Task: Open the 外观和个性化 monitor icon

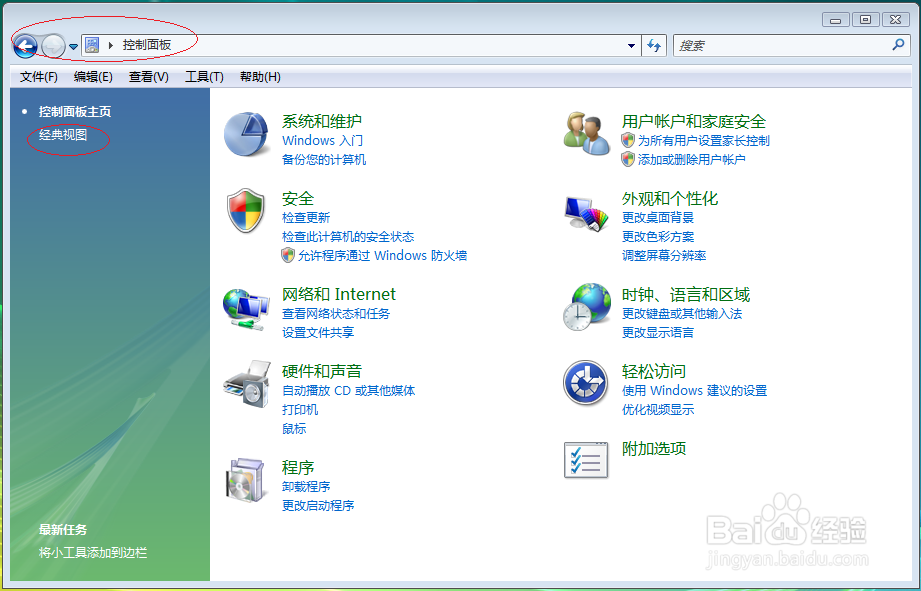Action: 586,213
